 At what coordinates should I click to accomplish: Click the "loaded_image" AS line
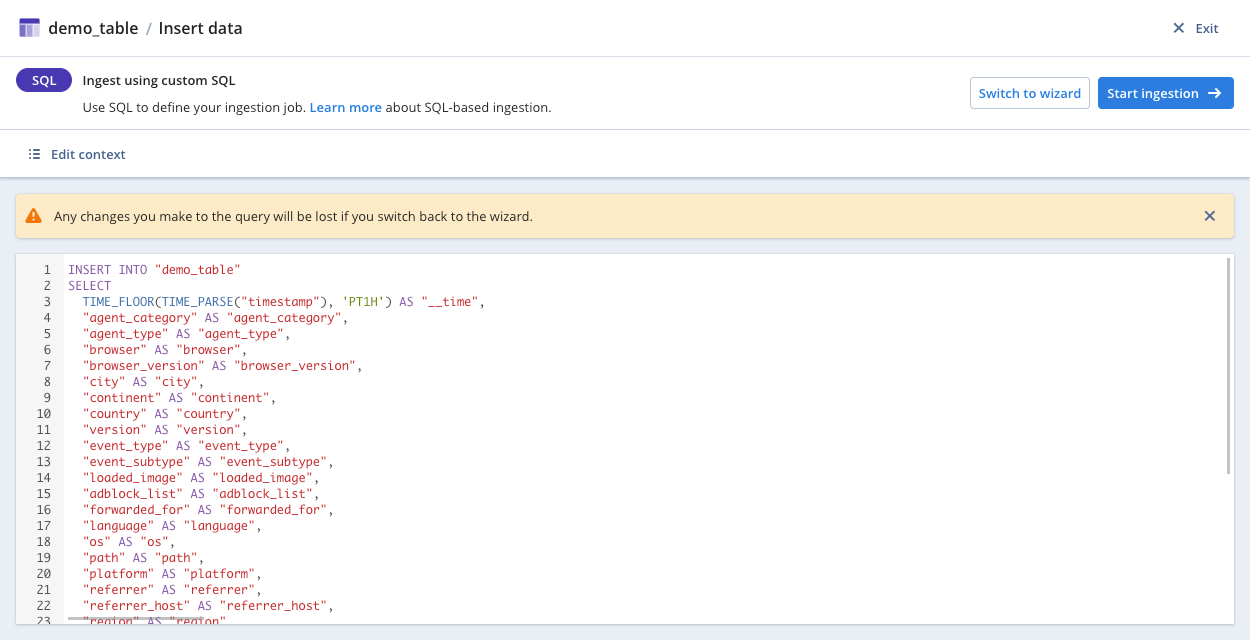click(x=200, y=478)
